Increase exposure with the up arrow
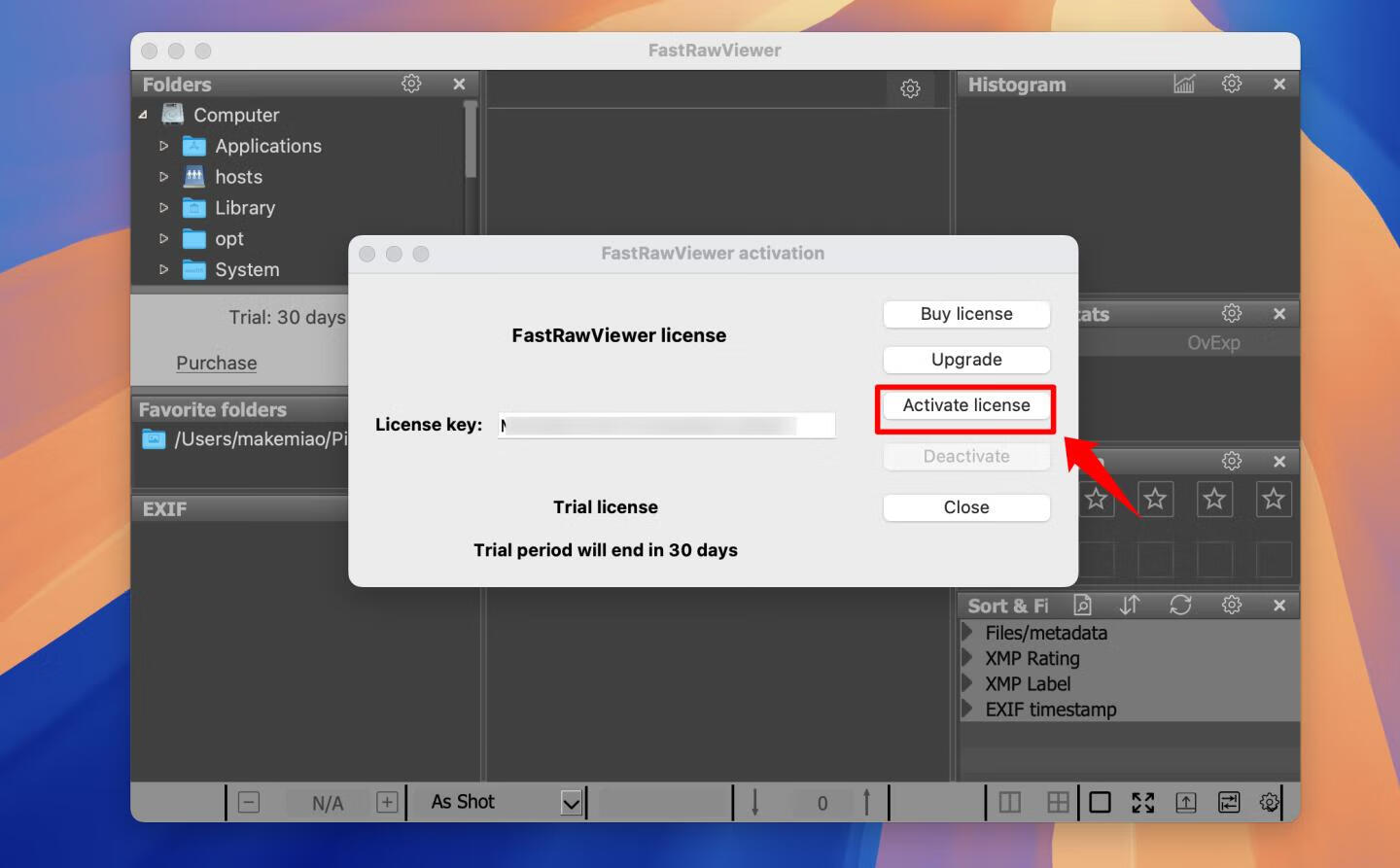This screenshot has width=1400, height=868. (866, 802)
